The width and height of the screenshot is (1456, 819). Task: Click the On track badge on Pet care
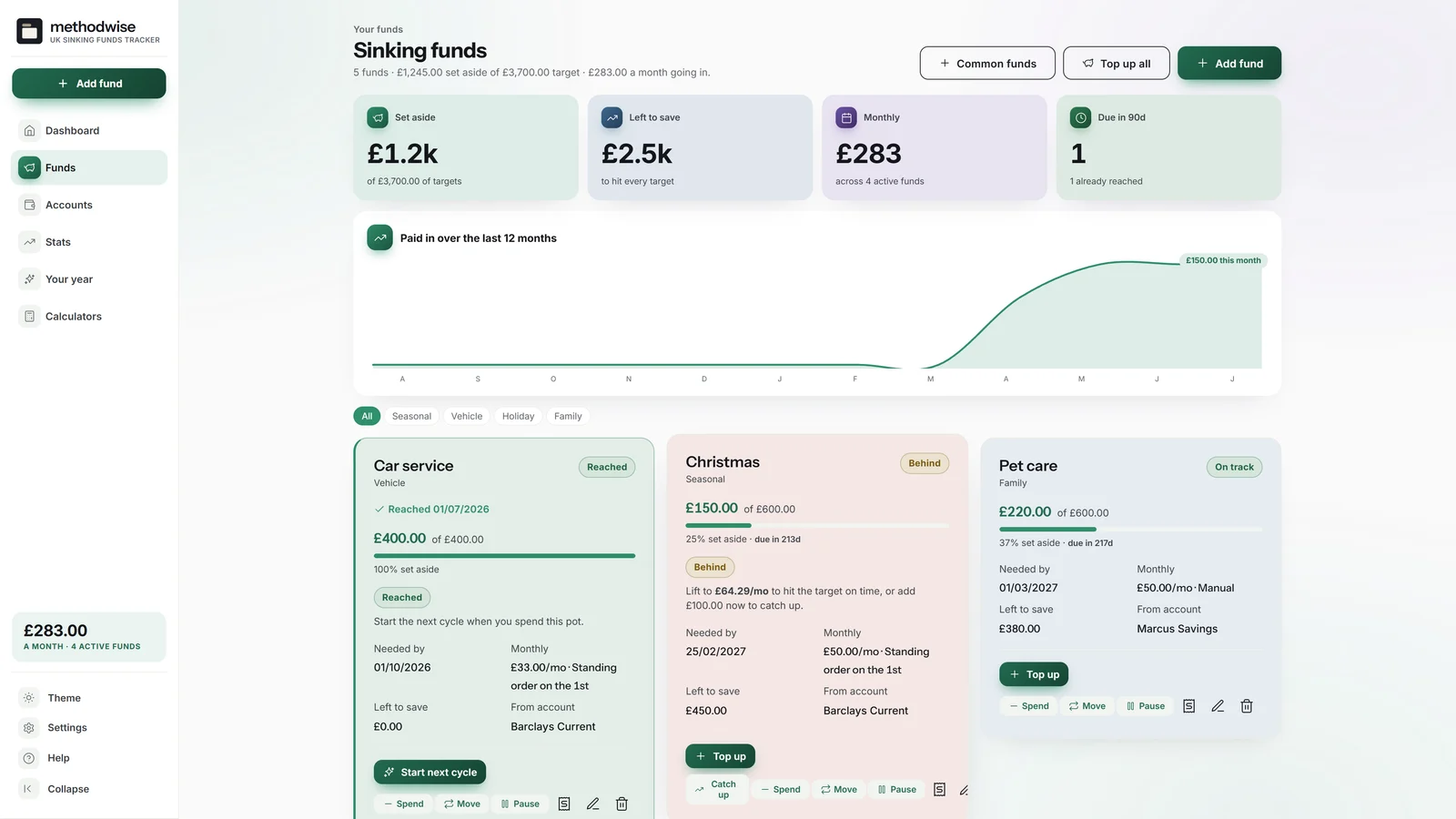click(1234, 467)
